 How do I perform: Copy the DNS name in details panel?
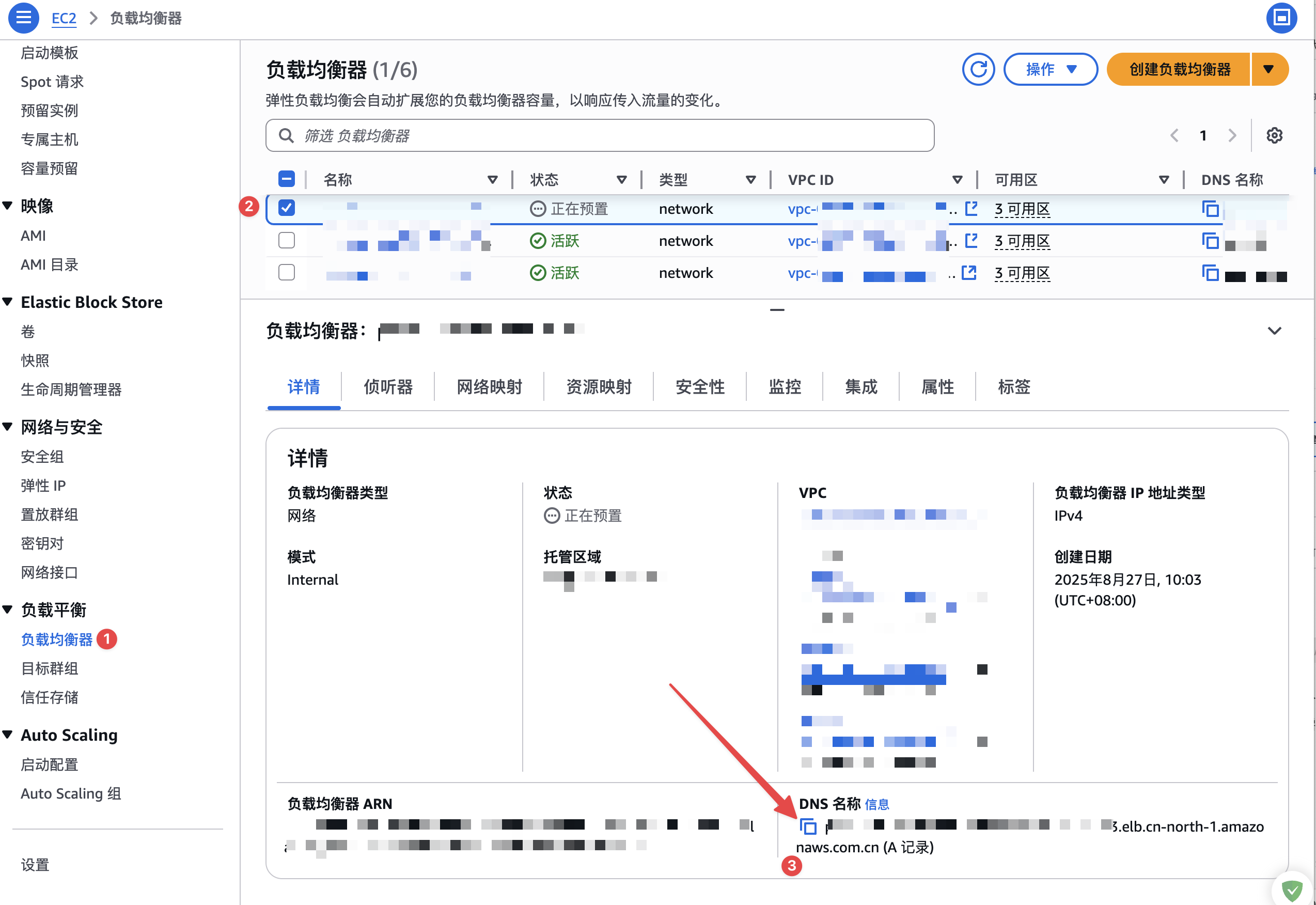[808, 827]
